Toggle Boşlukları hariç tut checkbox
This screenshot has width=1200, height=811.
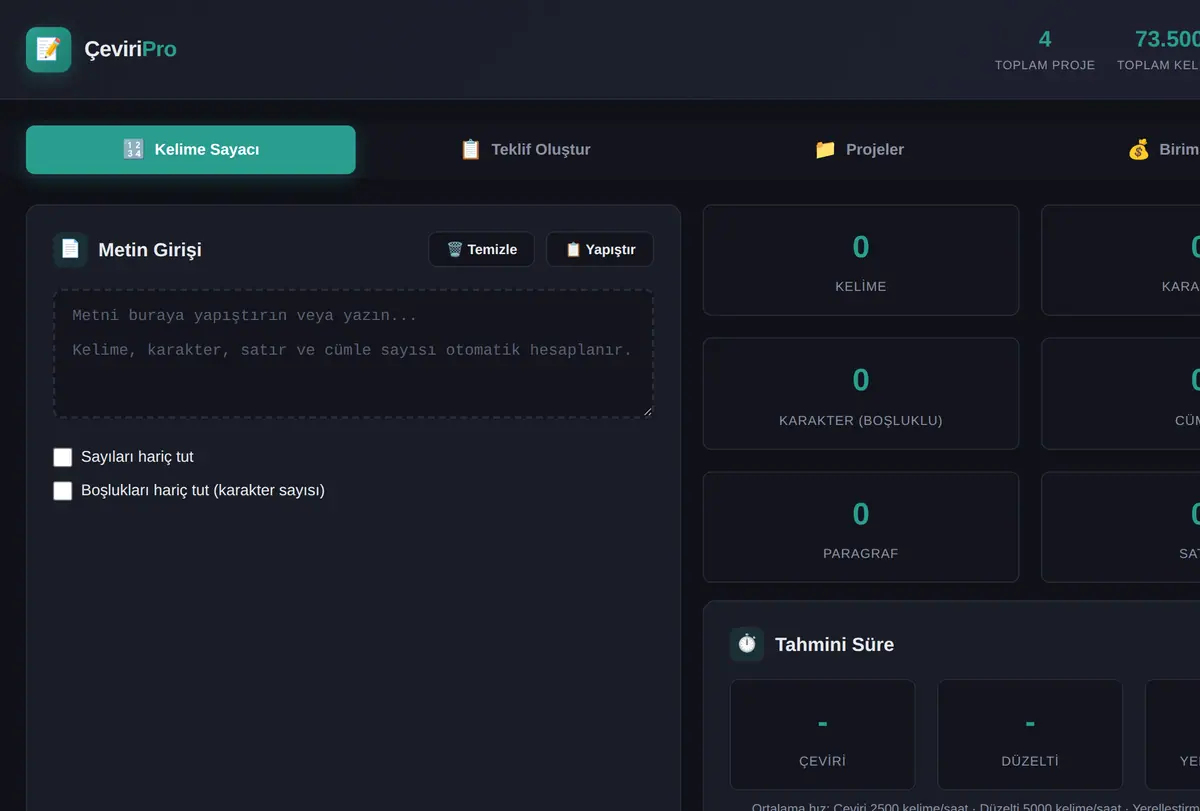pyautogui.click(x=63, y=491)
